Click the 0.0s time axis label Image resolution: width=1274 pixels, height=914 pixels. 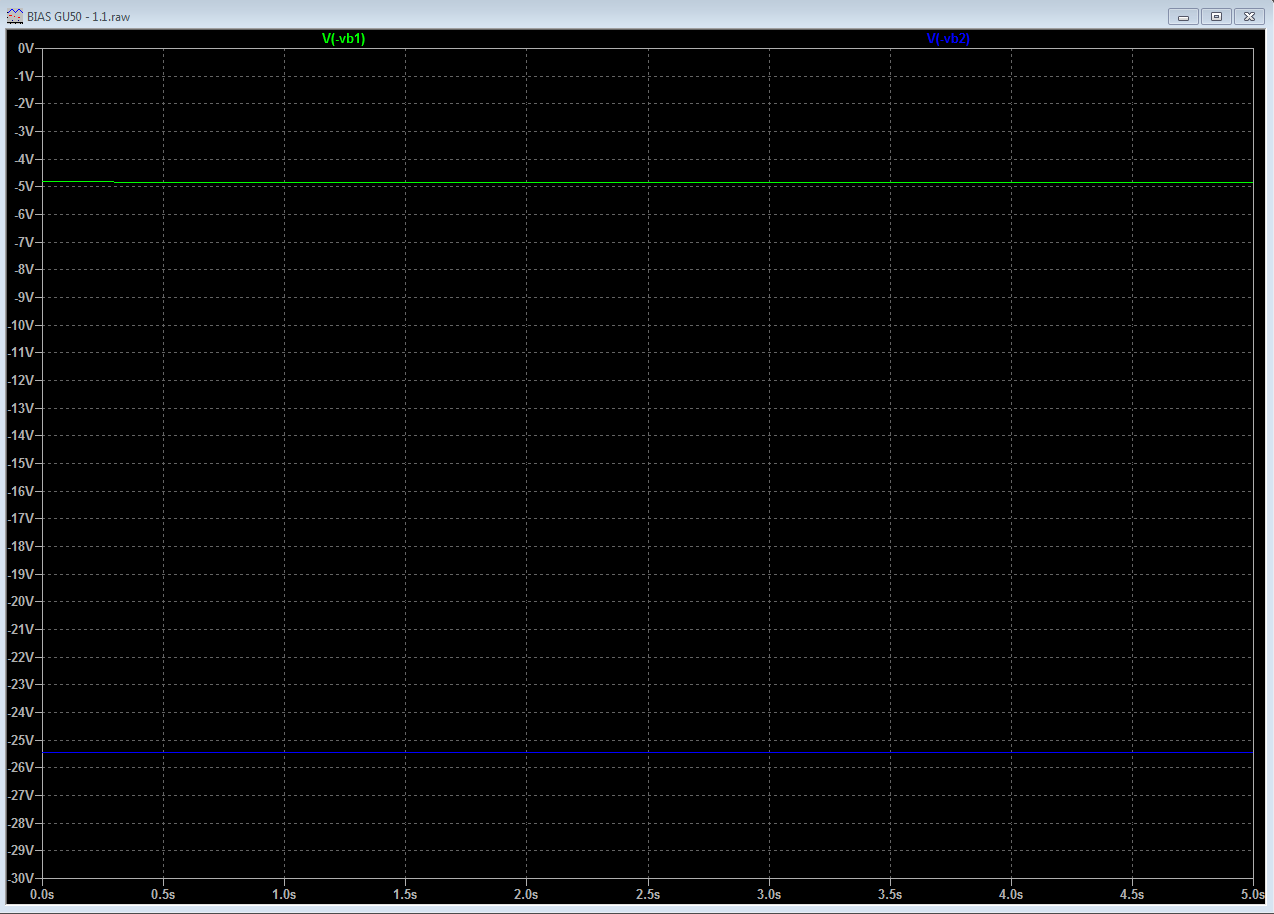click(x=43, y=893)
